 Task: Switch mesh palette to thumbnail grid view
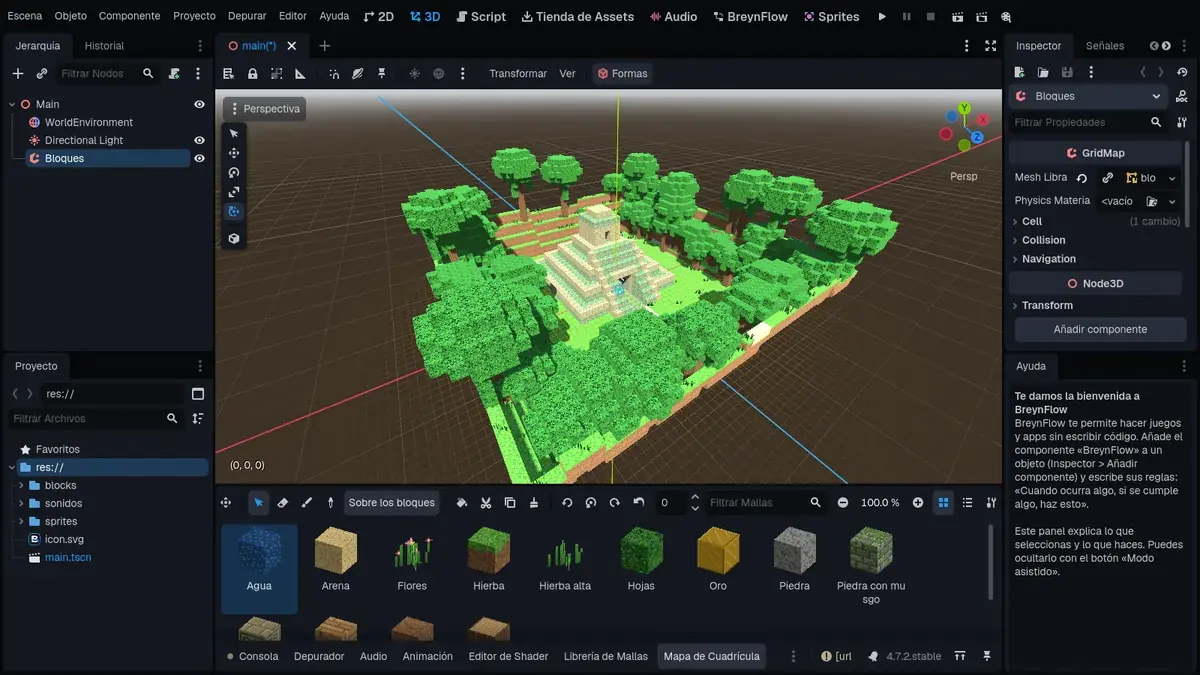pos(943,503)
